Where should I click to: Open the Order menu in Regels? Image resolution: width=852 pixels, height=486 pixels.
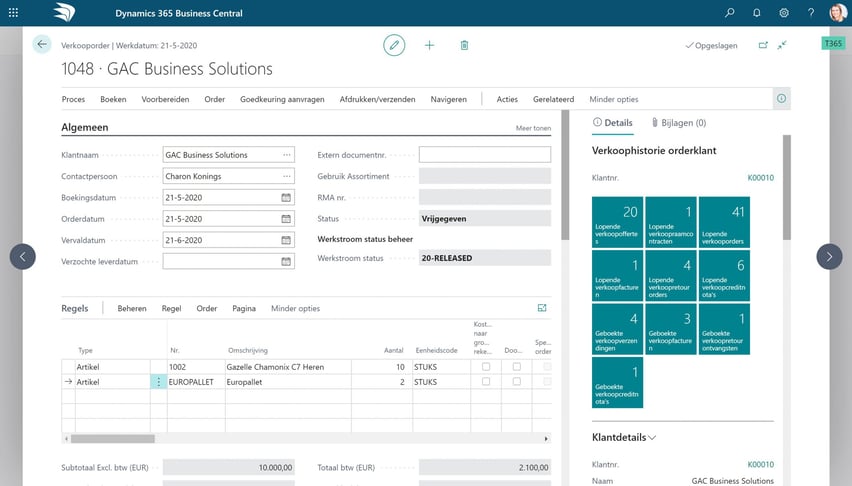[x=206, y=308]
